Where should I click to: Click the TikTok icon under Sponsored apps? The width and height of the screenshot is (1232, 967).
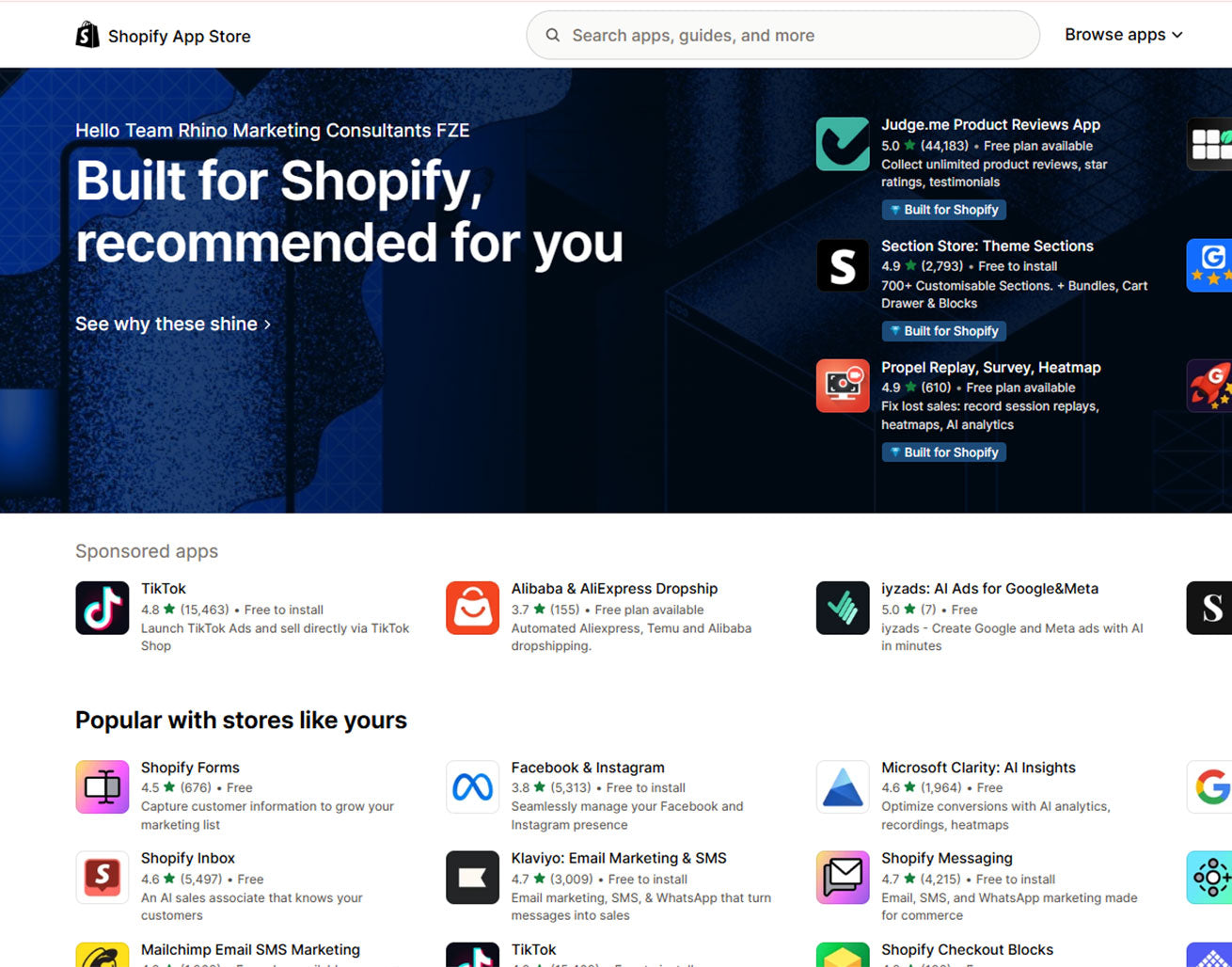(x=103, y=608)
